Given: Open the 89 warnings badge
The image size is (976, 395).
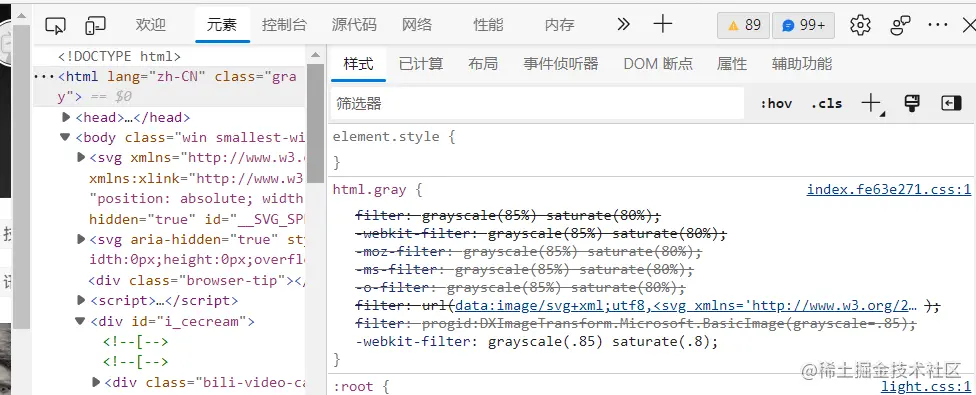Looking at the screenshot, I should pos(743,25).
